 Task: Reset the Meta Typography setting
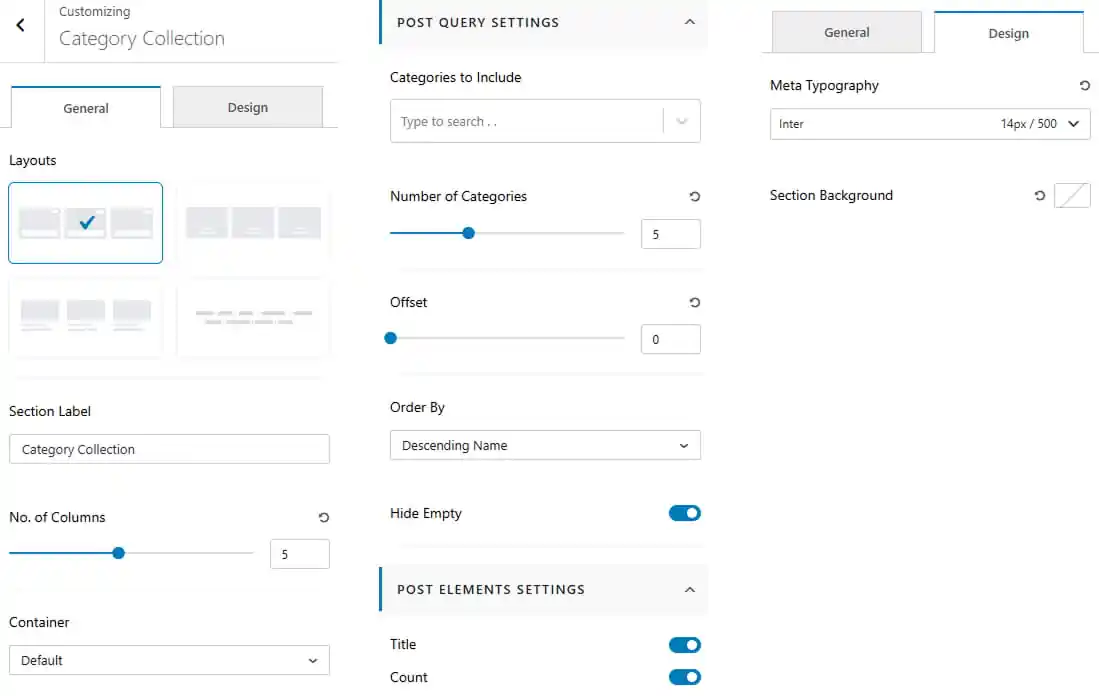(x=1084, y=86)
